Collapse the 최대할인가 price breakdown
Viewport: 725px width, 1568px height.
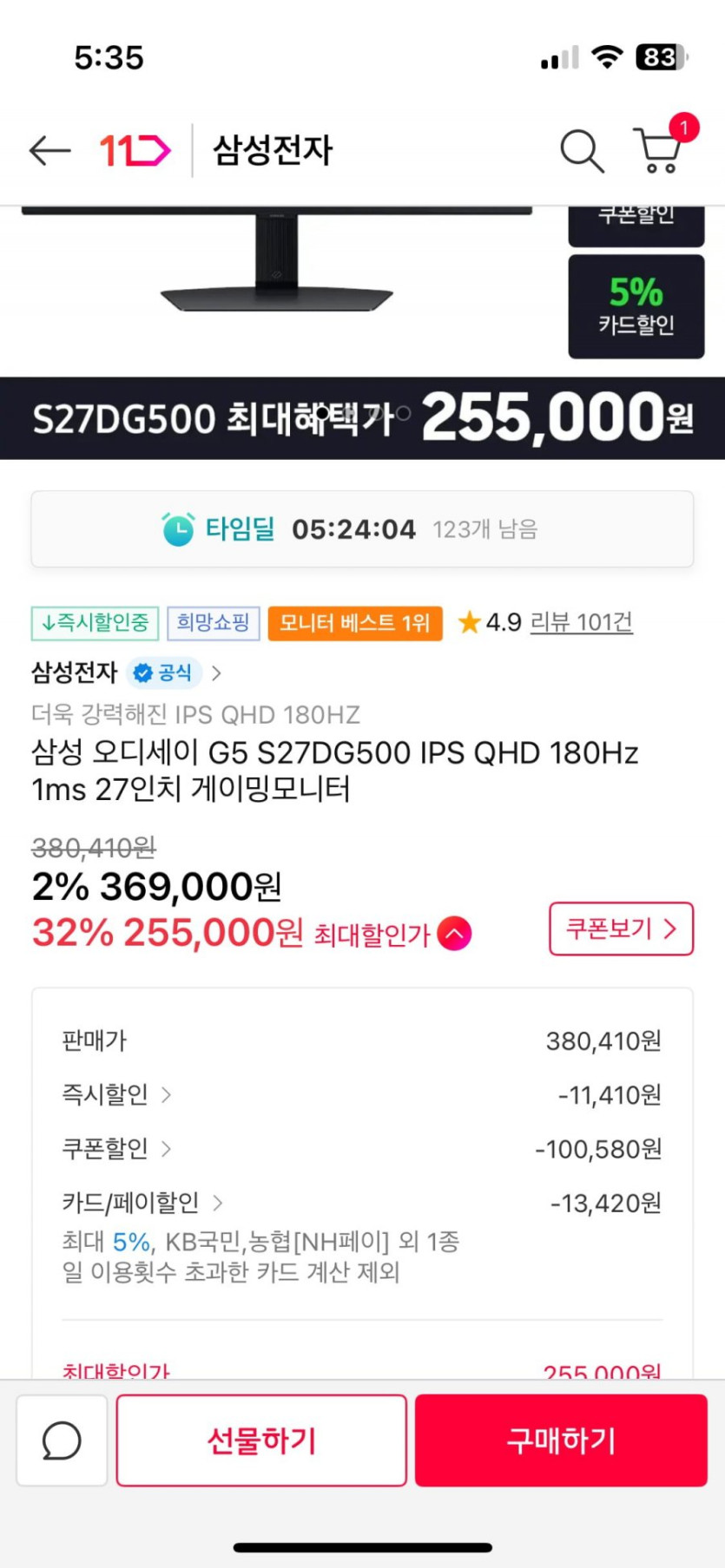pyautogui.click(x=455, y=934)
